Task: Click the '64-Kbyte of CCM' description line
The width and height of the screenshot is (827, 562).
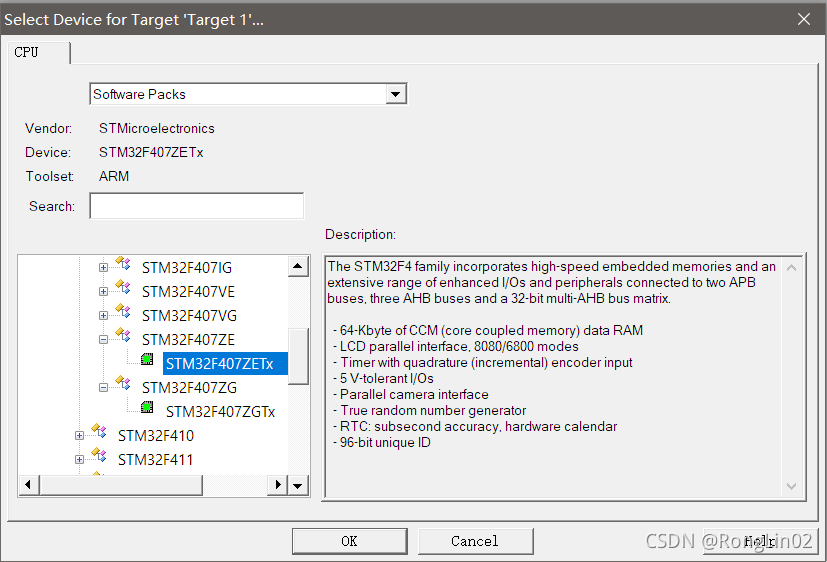Action: (488, 331)
